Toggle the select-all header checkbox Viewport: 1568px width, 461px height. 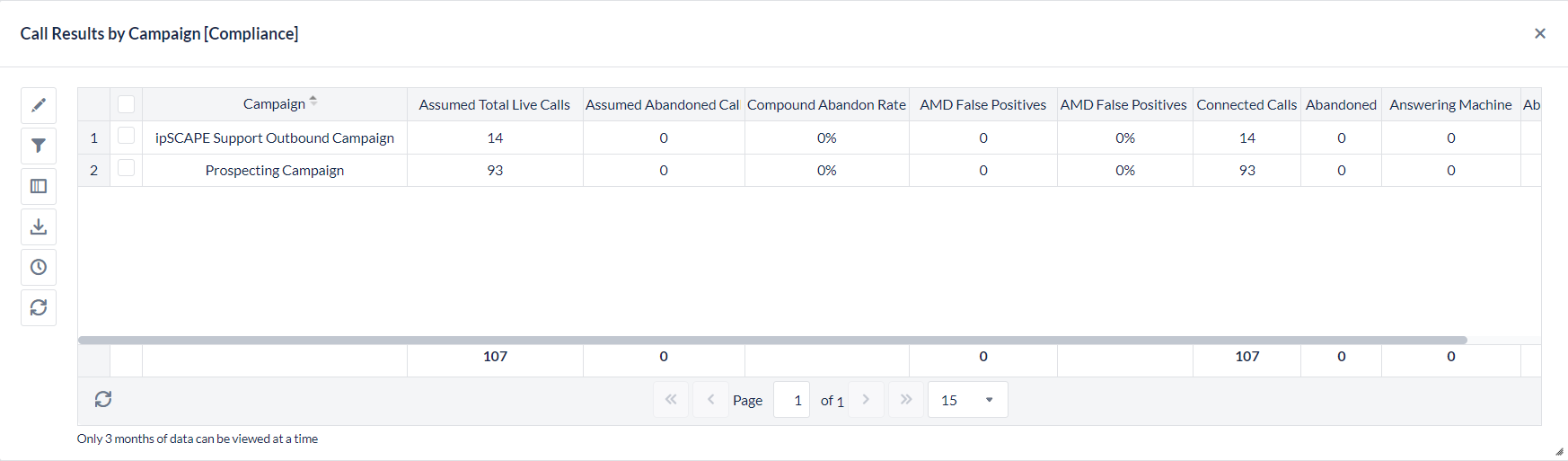[127, 104]
